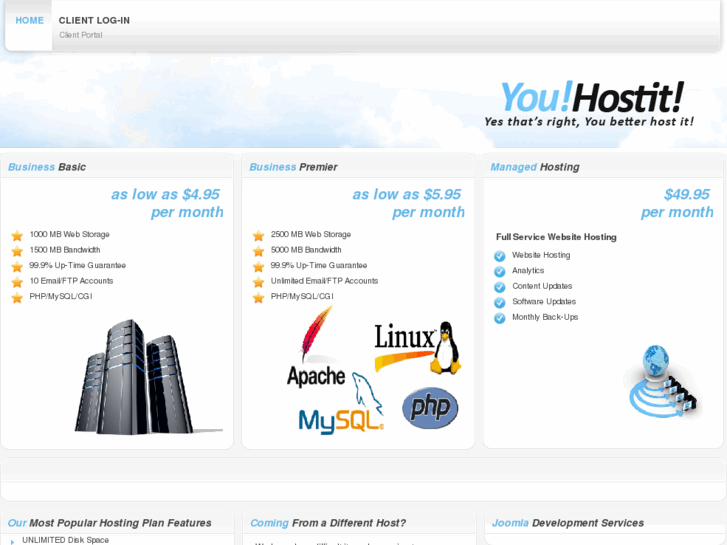Screen dimensions: 727x545
Task: Click the globe network image
Action: pyautogui.click(x=663, y=381)
